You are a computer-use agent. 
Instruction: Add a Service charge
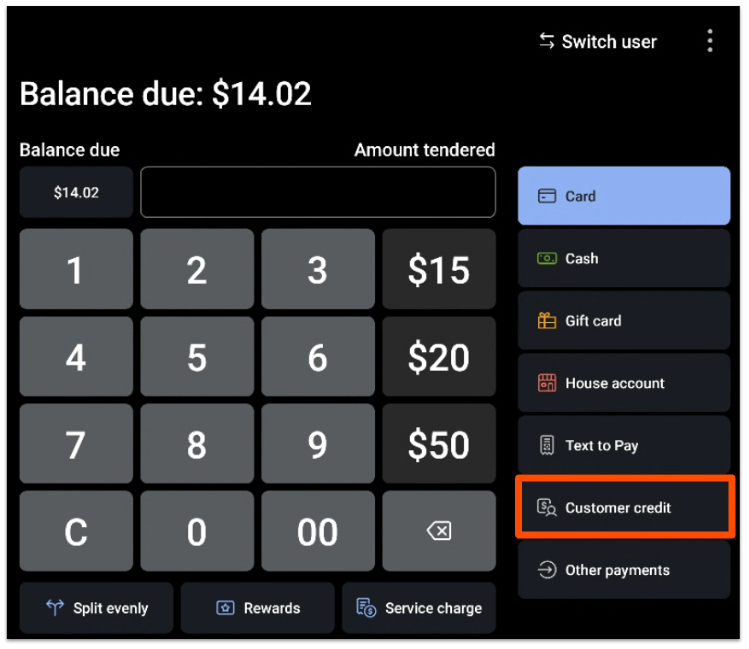click(x=419, y=608)
